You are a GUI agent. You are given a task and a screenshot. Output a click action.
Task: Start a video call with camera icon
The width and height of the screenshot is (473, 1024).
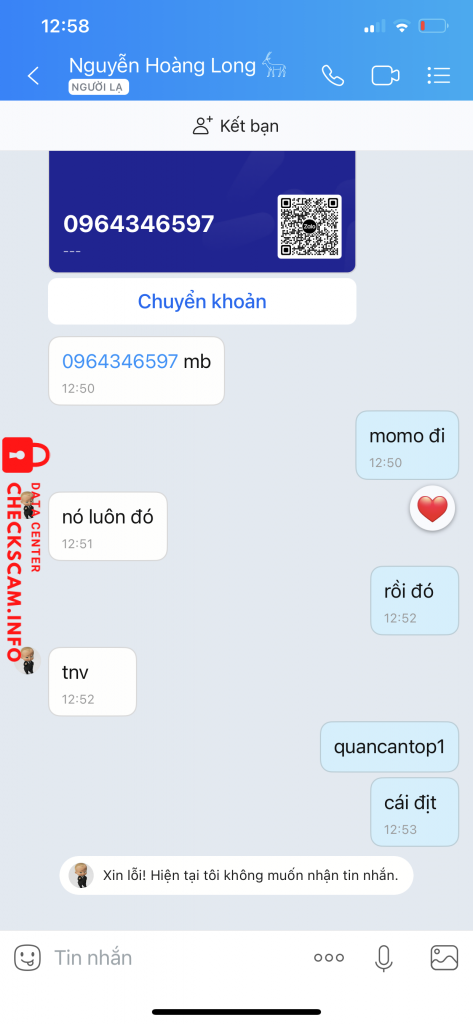point(385,76)
